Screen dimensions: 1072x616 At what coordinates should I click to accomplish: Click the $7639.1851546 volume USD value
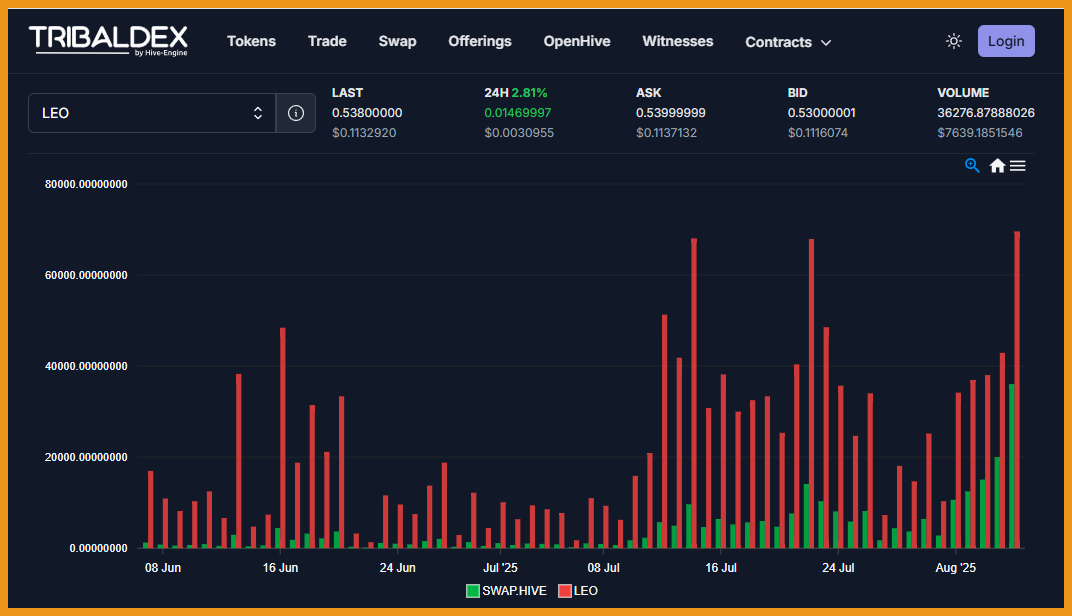(980, 133)
